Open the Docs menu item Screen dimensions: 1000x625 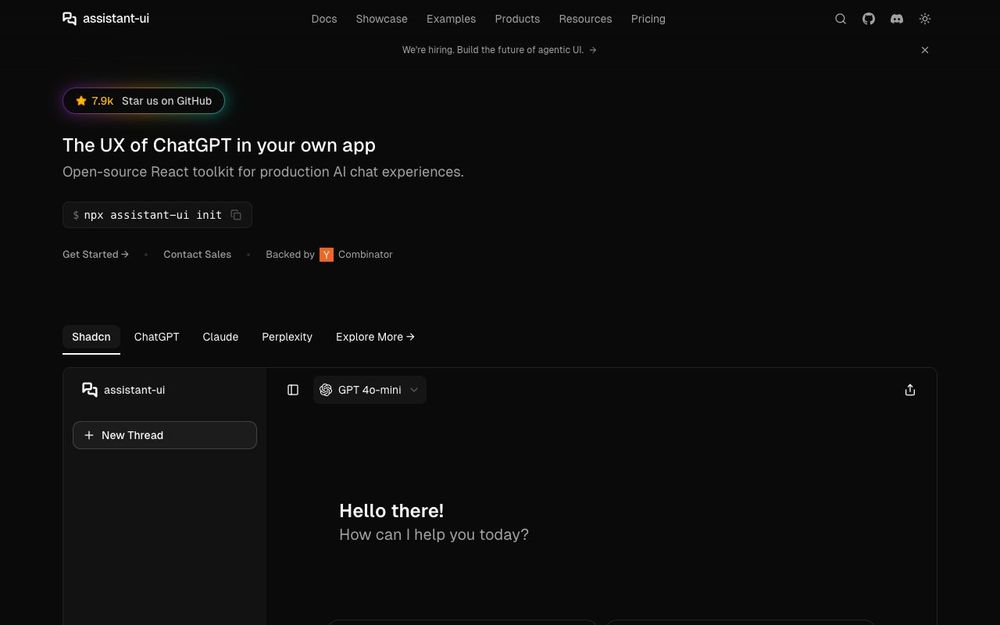[324, 19]
